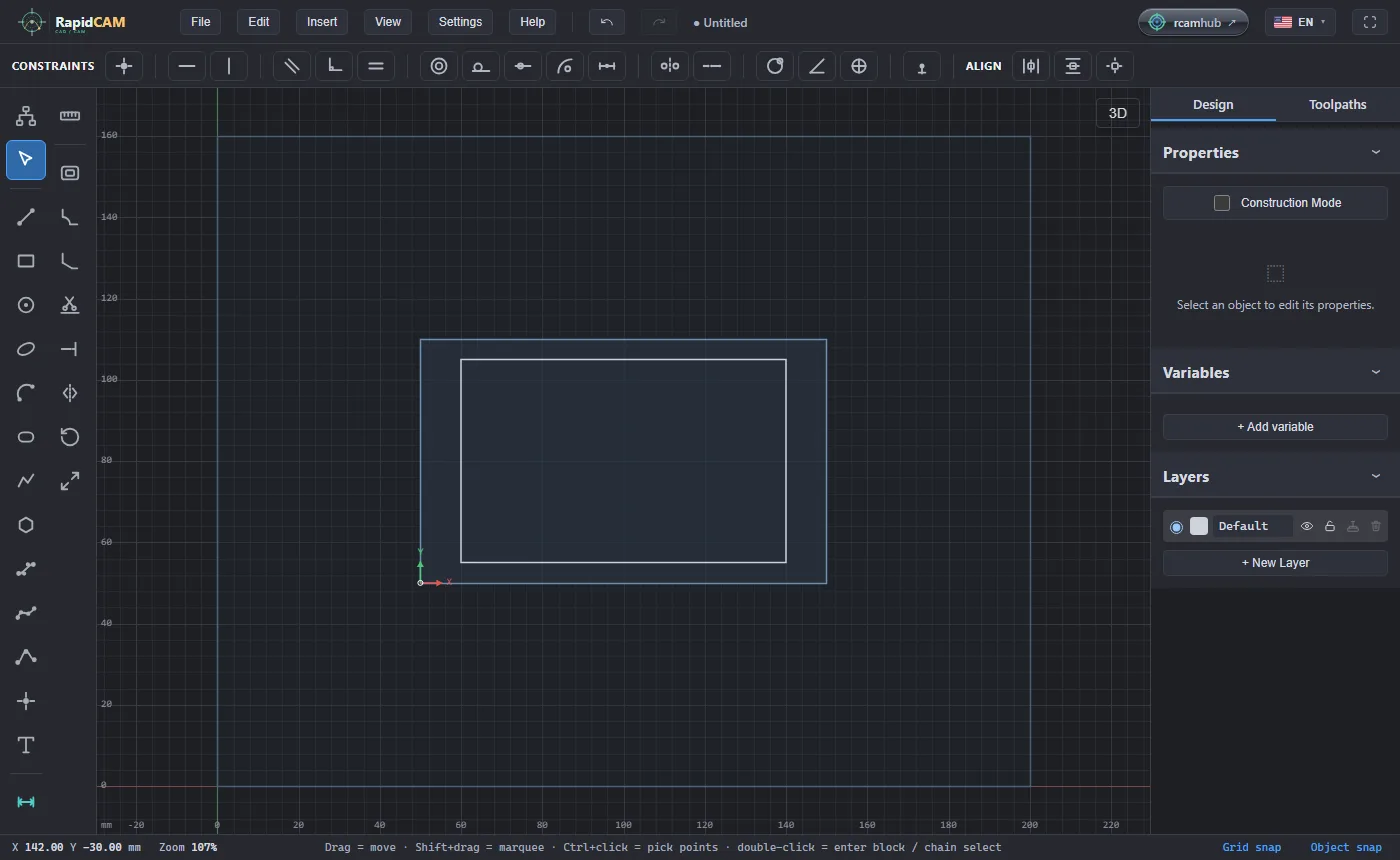This screenshot has height=860, width=1400.
Task: Open the EN language dropdown
Action: [x=1300, y=22]
